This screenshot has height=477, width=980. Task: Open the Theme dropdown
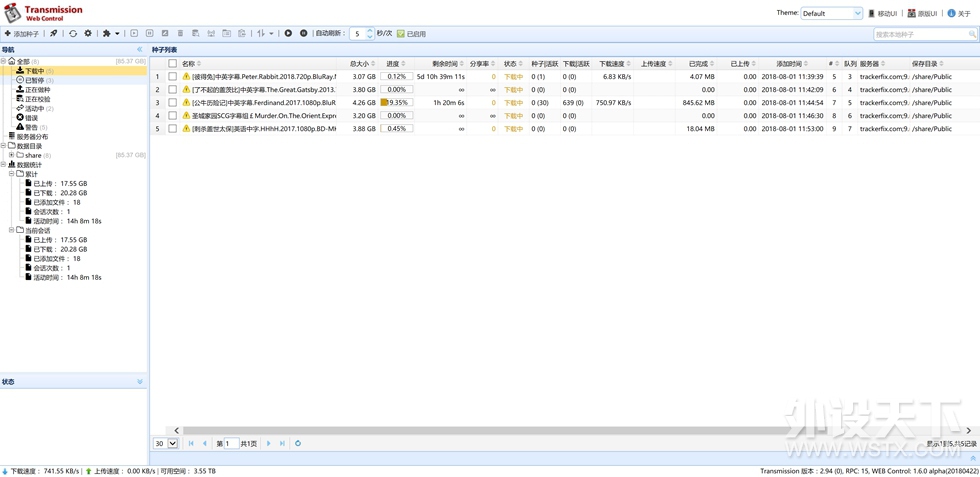[831, 13]
